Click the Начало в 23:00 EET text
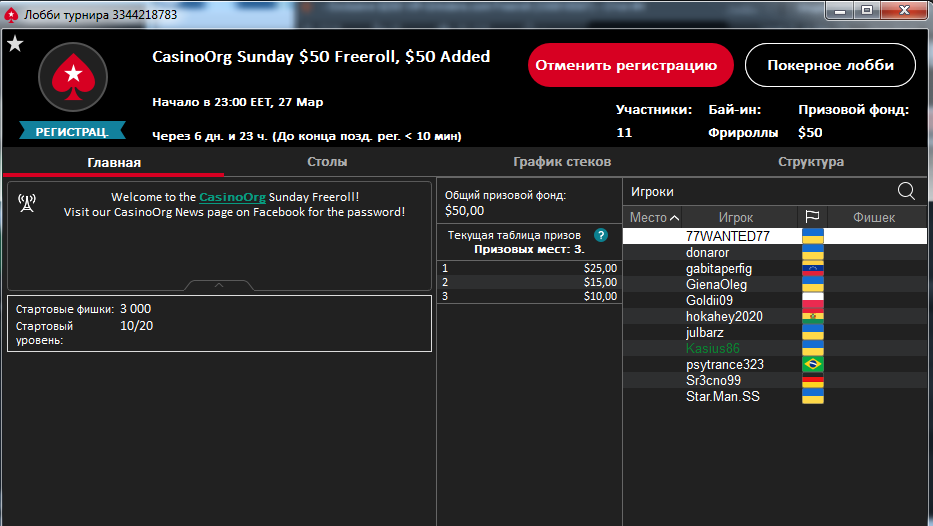Viewport: 933px width, 526px height. [x=237, y=102]
